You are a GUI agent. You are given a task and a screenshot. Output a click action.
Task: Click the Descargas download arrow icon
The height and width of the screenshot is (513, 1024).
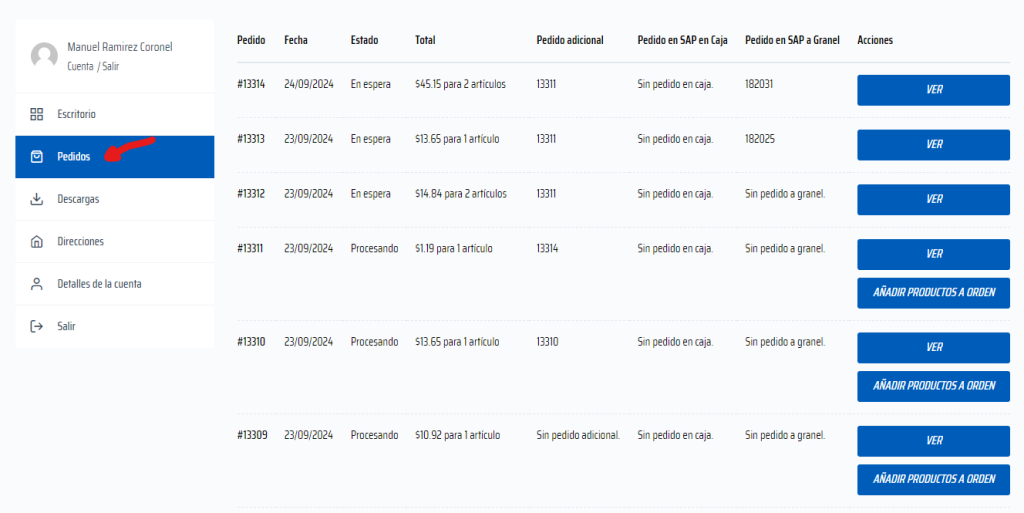coord(37,199)
